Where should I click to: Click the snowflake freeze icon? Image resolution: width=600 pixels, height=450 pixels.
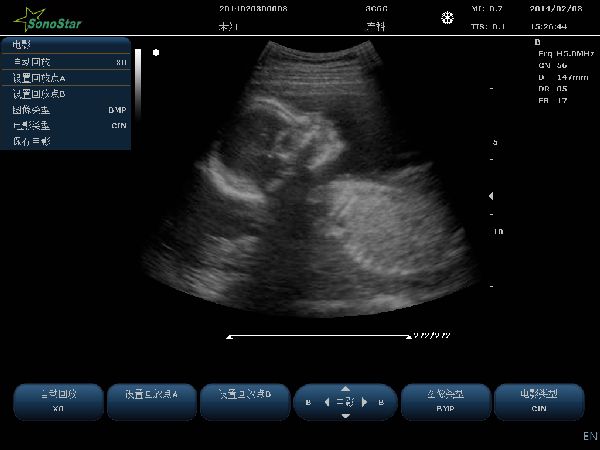(x=447, y=18)
